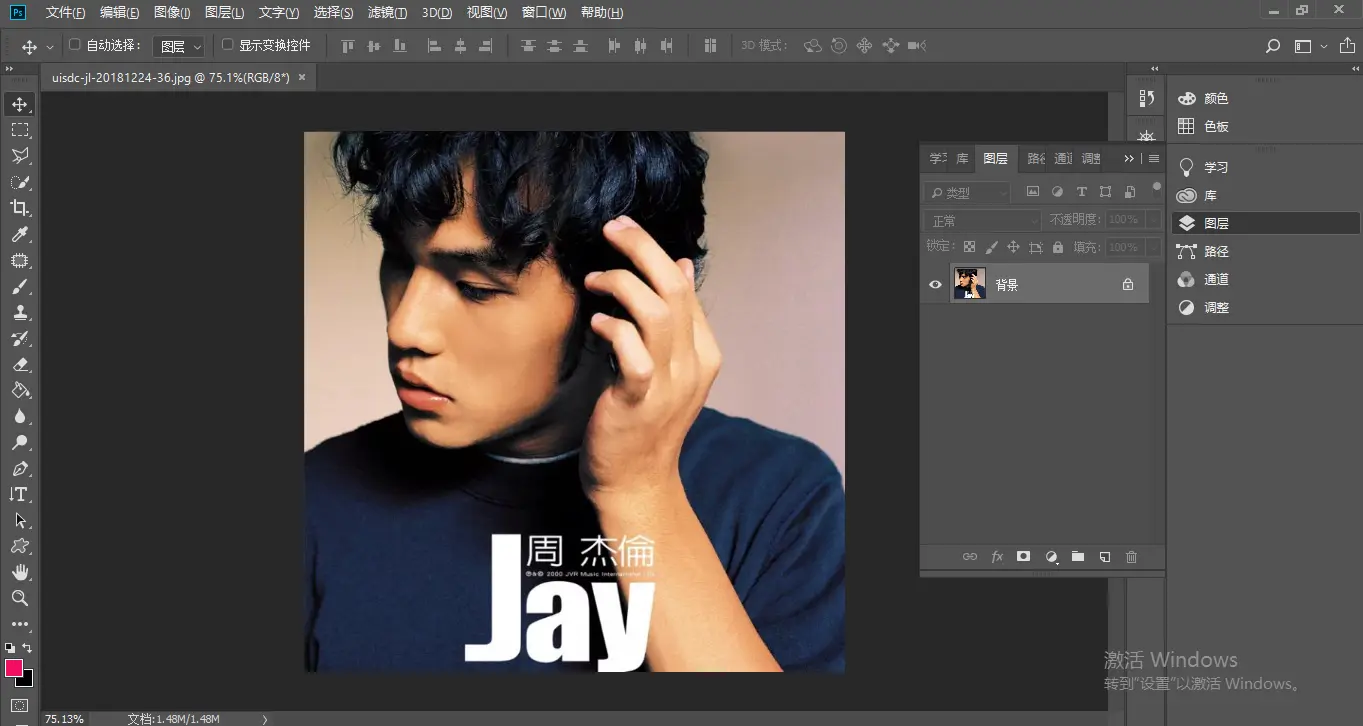Select the Vertical Type tool
Screen dimensions: 1363x726
(20, 494)
